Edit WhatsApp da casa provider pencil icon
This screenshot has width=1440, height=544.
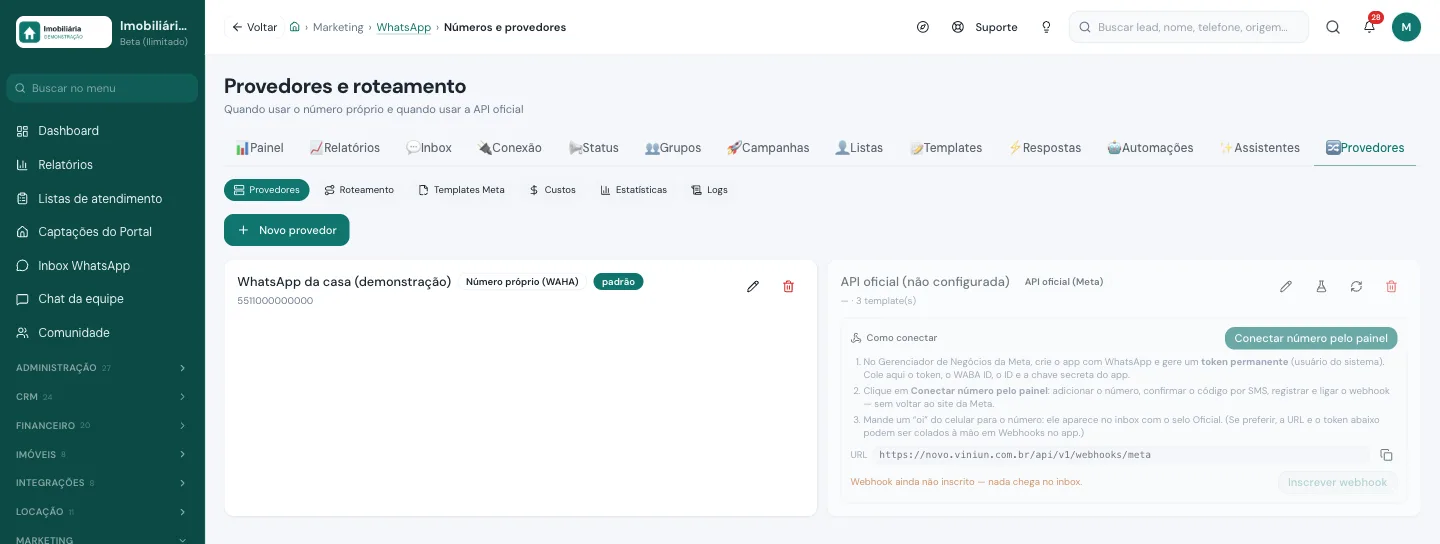(753, 286)
